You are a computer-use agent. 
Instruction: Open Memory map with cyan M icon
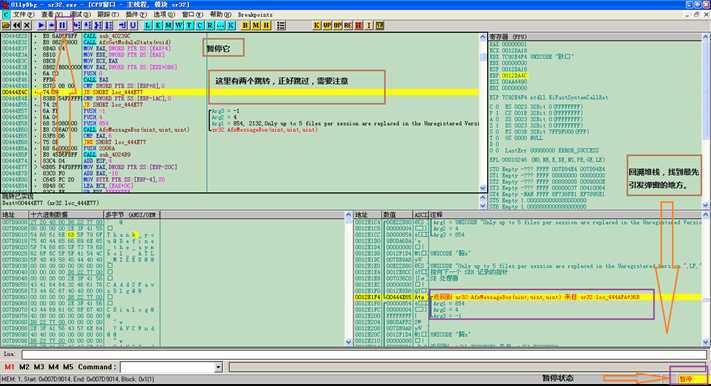(168, 25)
